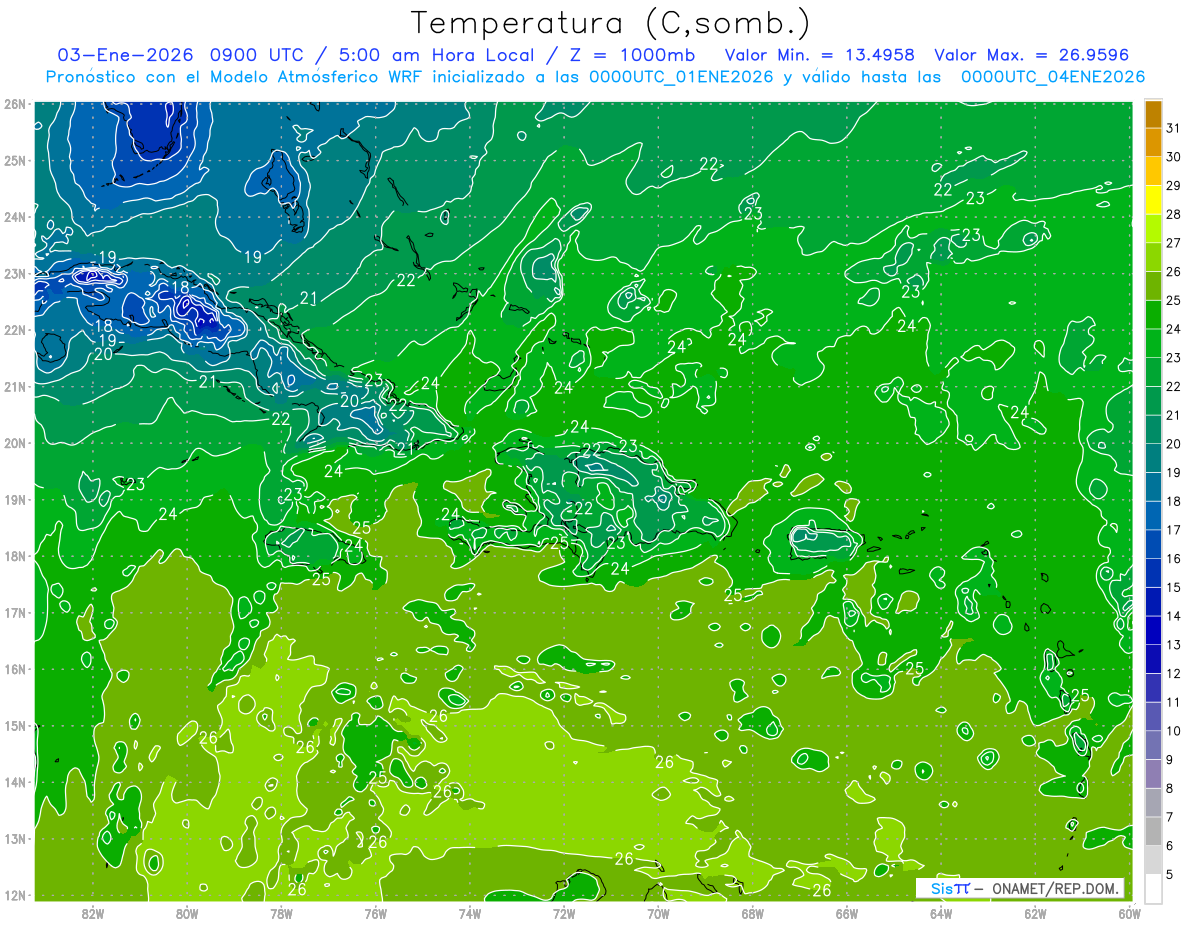1200x927 pixels.
Task: Click the color scale label 30
Action: pos(1174,156)
